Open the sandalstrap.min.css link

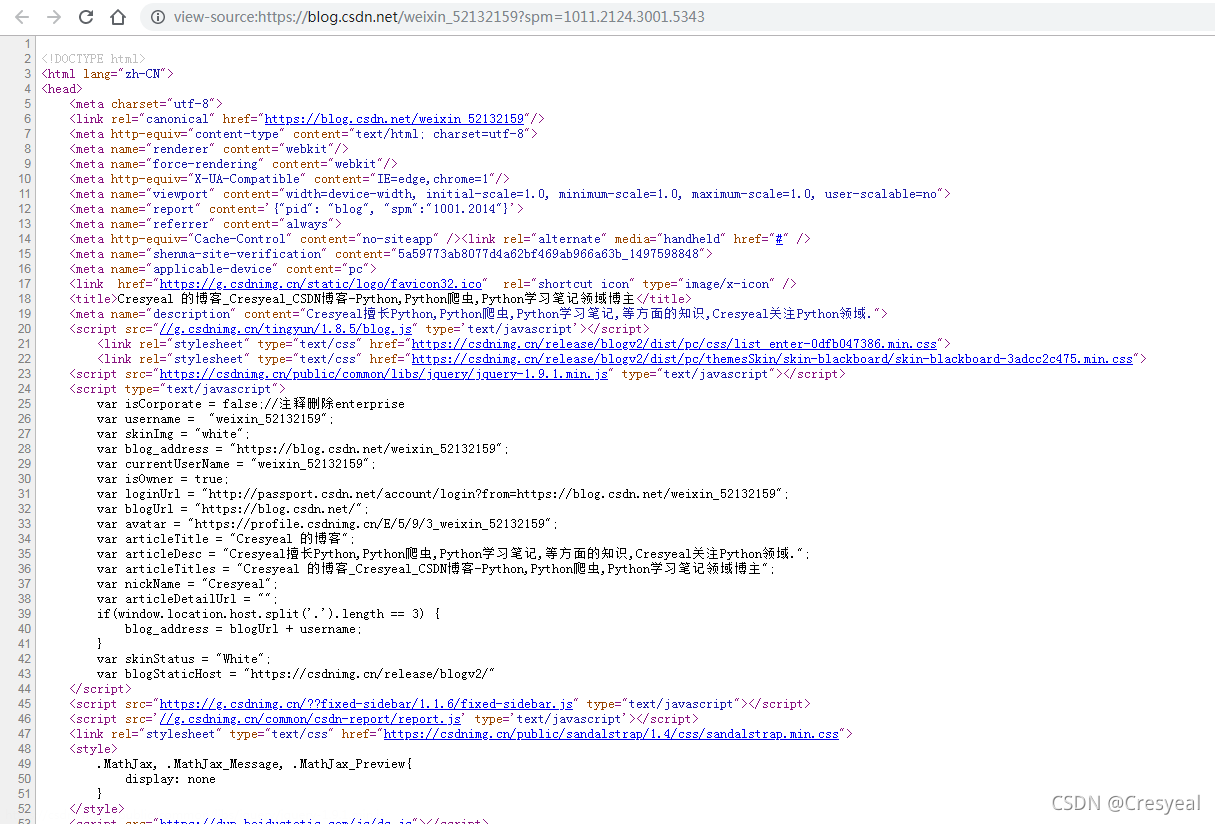coord(611,734)
